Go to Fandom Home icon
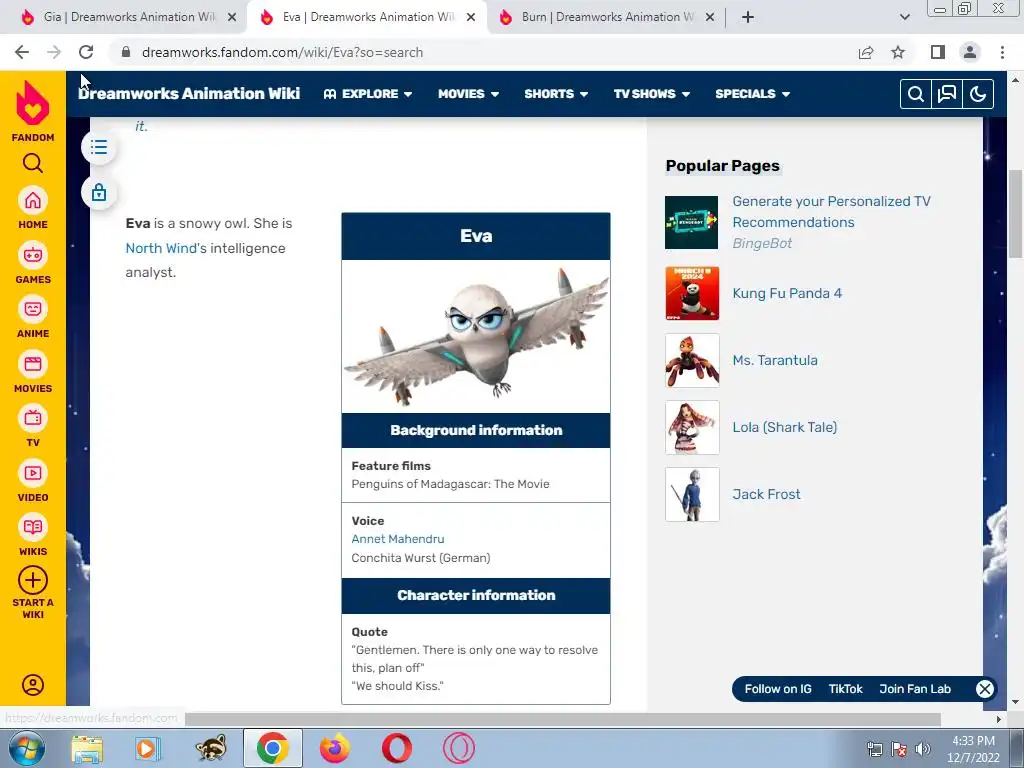This screenshot has height=768, width=1024. [33, 200]
